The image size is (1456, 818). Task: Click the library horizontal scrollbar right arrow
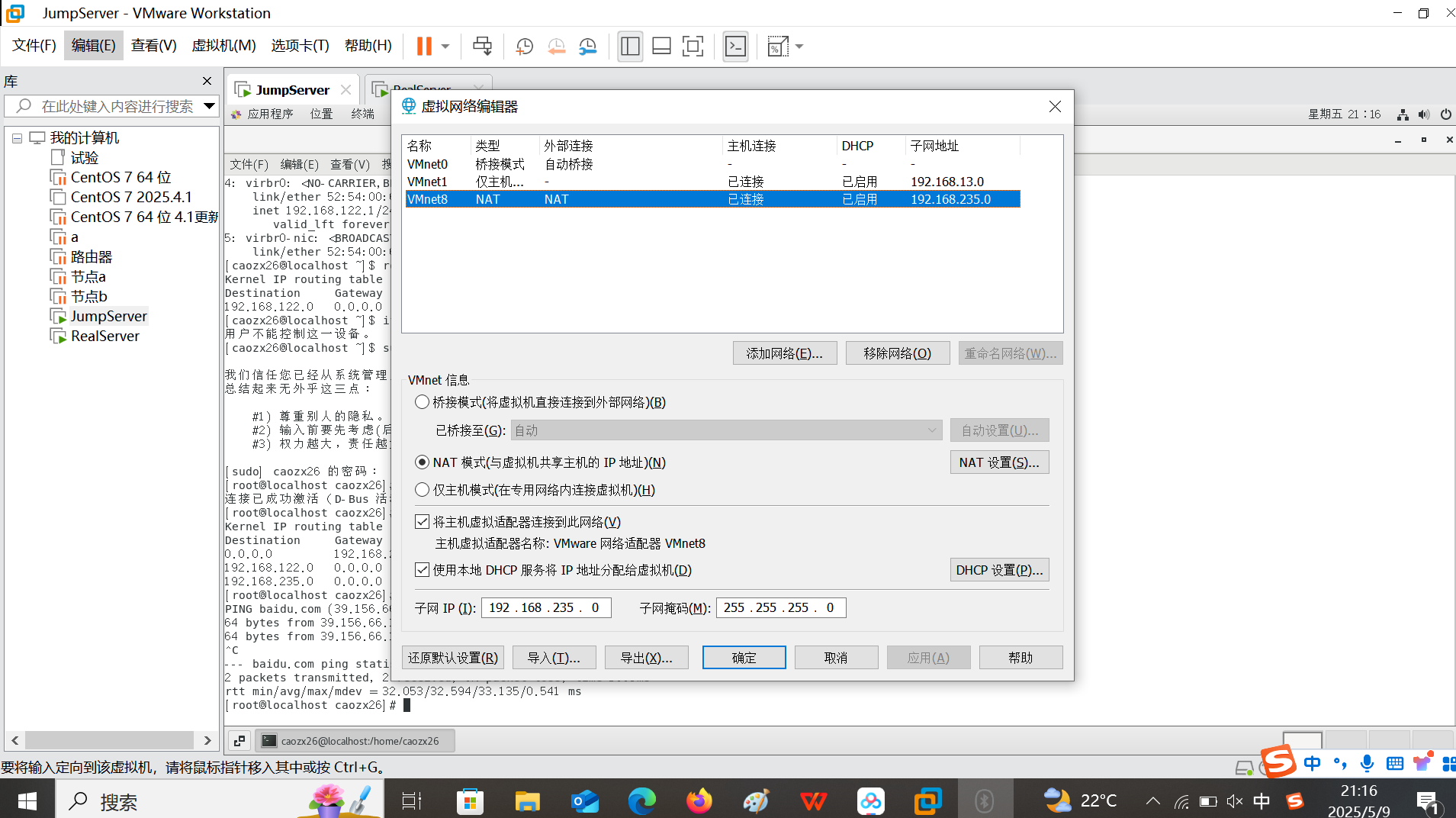pos(207,740)
